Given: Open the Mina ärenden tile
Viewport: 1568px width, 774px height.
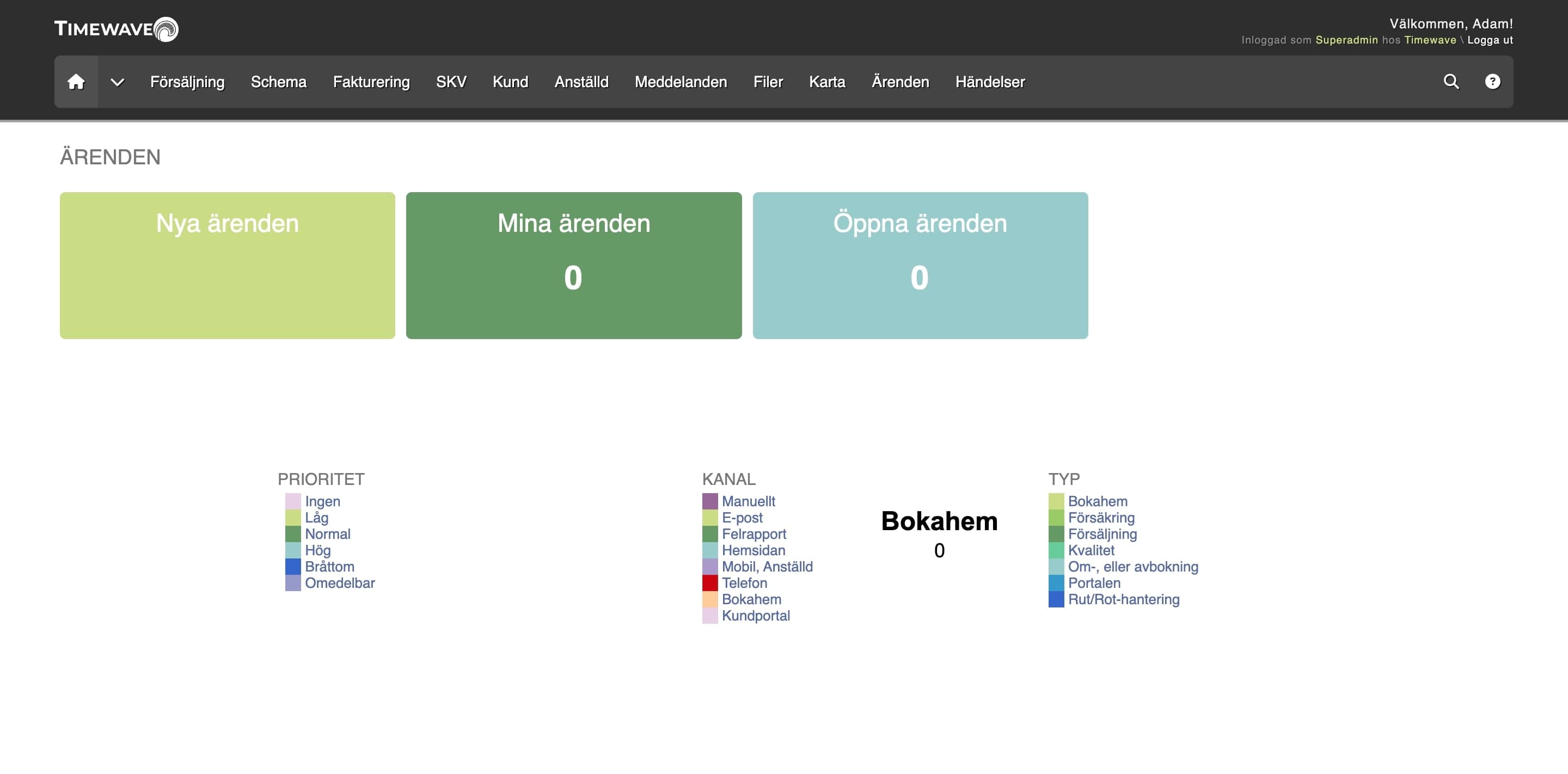Looking at the screenshot, I should [x=573, y=265].
